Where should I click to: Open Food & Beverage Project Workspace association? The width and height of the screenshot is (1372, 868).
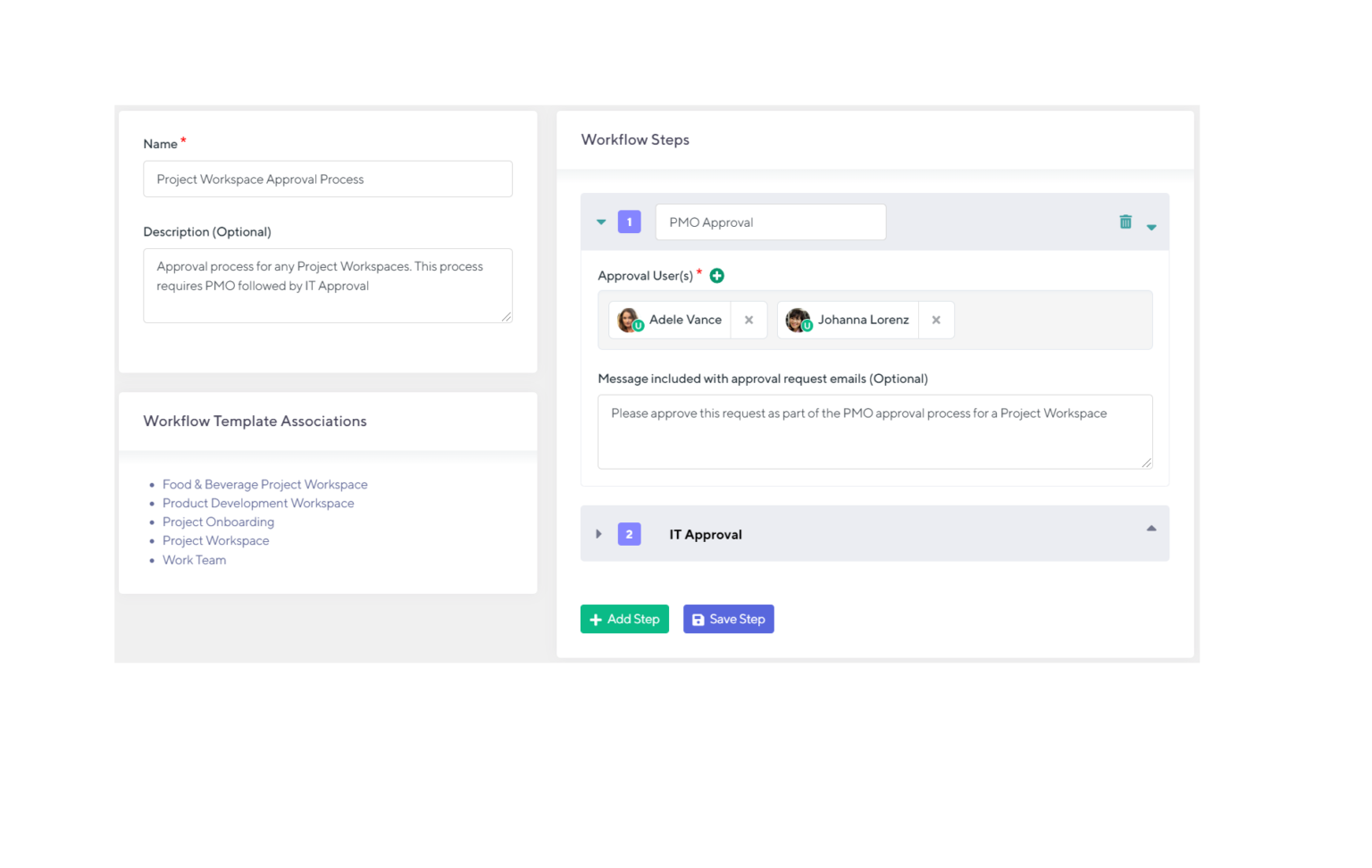tap(264, 484)
